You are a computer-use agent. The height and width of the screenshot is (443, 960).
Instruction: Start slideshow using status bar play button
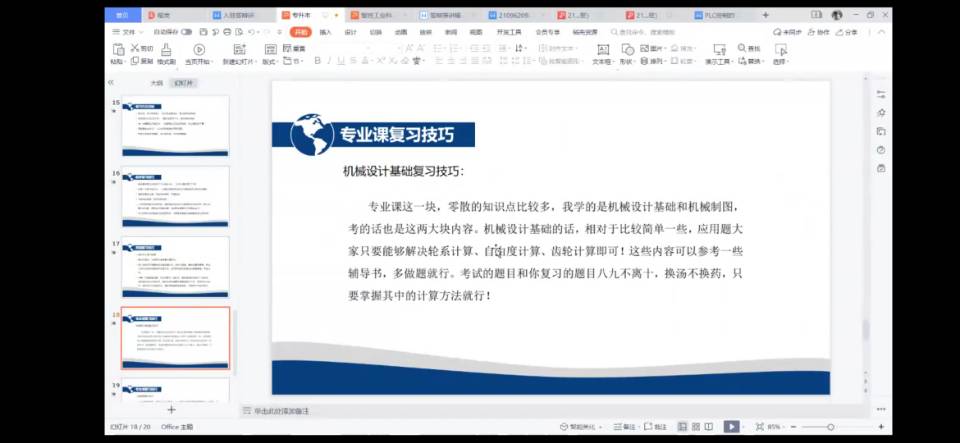[732, 427]
